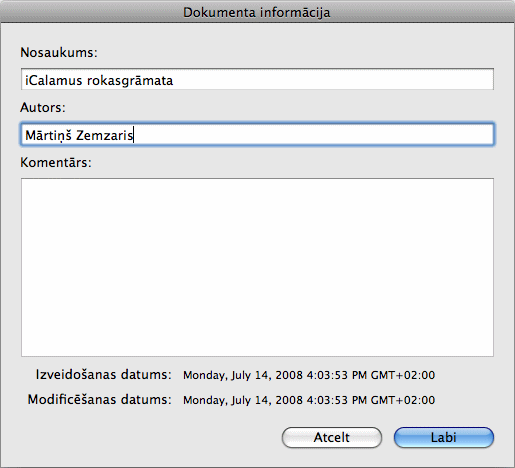Screen dimensions: 515x468
Task: Click GMT+02:00 in the creation date line
Action: click(x=403, y=375)
